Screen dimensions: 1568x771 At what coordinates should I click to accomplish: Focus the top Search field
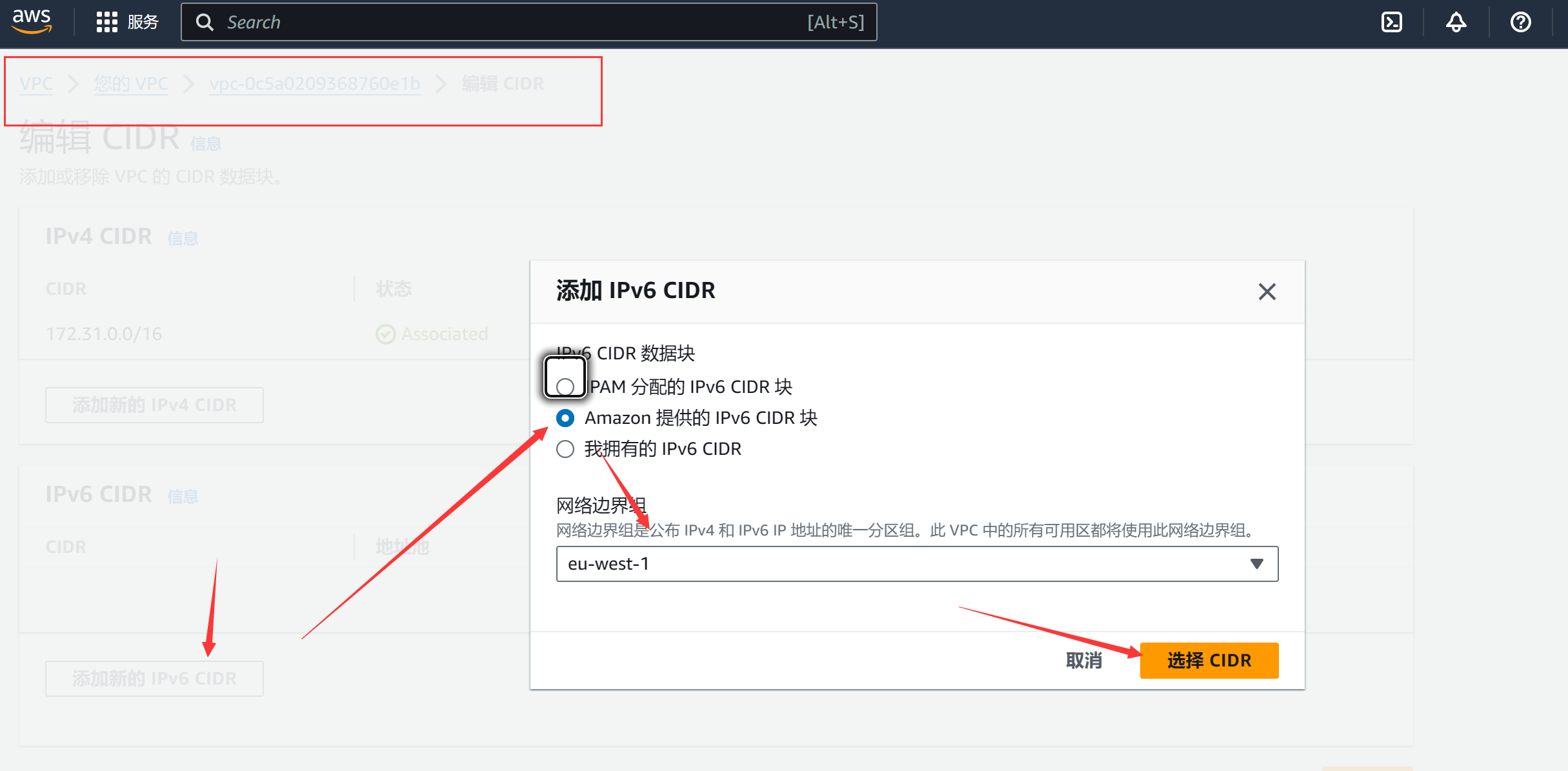pyautogui.click(x=528, y=23)
